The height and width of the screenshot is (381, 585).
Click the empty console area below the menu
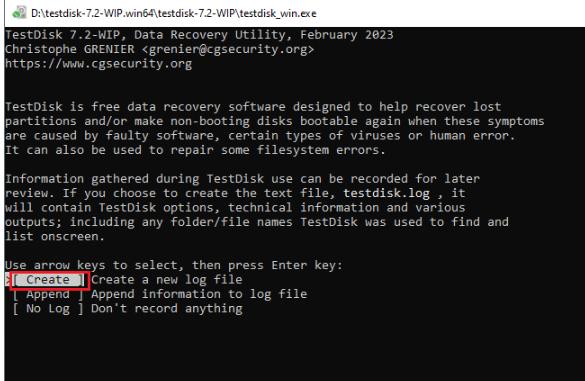click(x=295, y=347)
